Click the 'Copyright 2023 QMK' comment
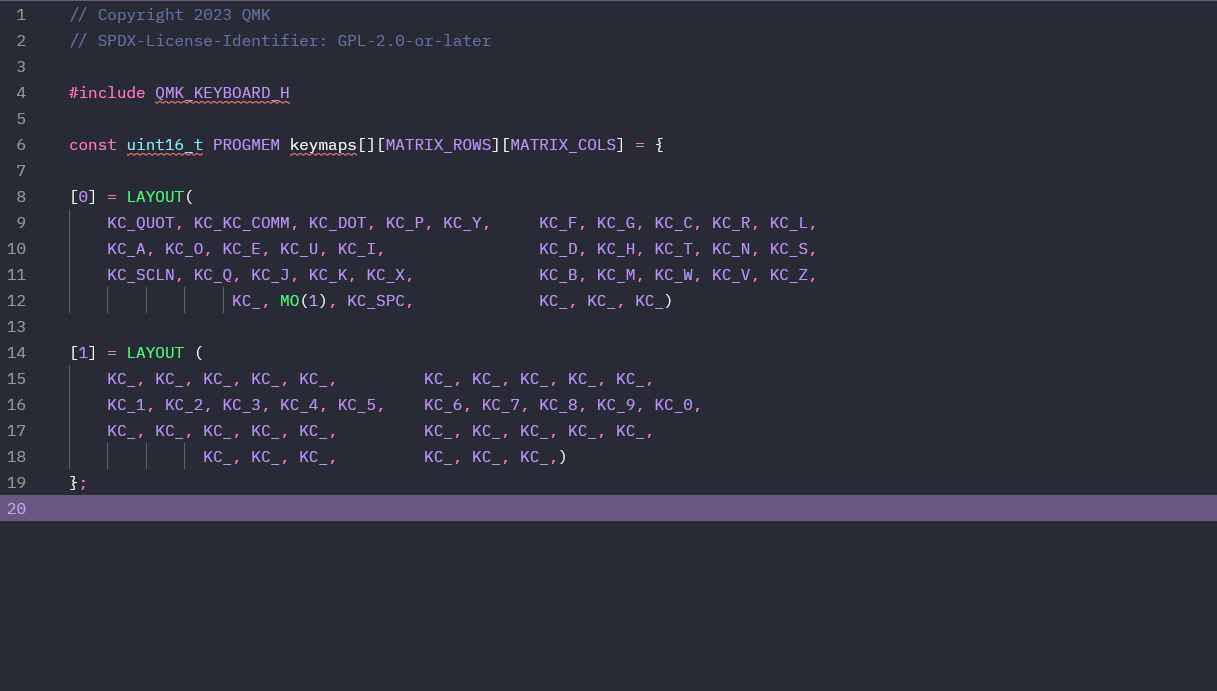 click(x=170, y=15)
